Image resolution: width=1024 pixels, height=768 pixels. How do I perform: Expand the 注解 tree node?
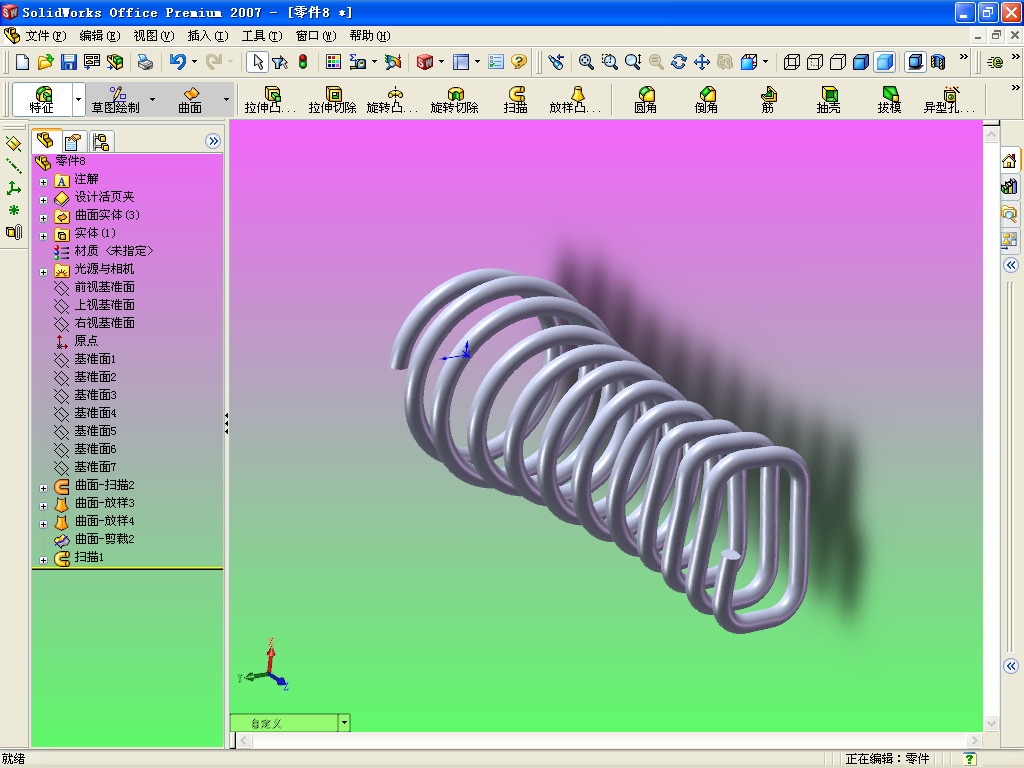coord(43,182)
